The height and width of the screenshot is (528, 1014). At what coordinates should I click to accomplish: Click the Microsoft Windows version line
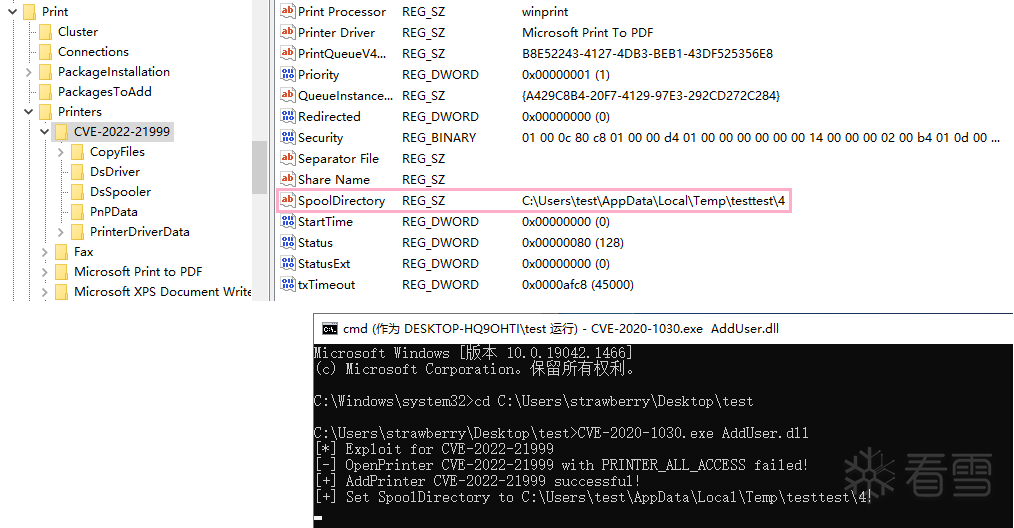[x=473, y=353]
